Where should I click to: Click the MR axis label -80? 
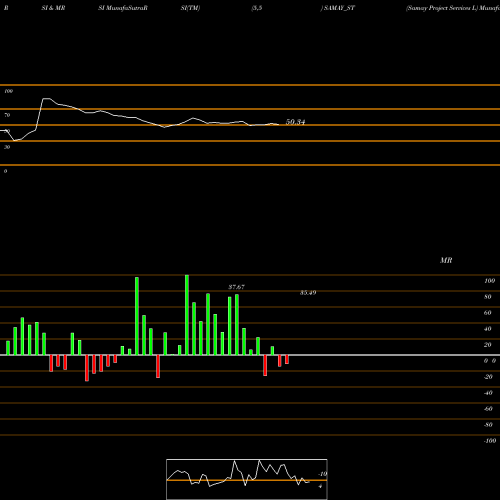(488, 425)
